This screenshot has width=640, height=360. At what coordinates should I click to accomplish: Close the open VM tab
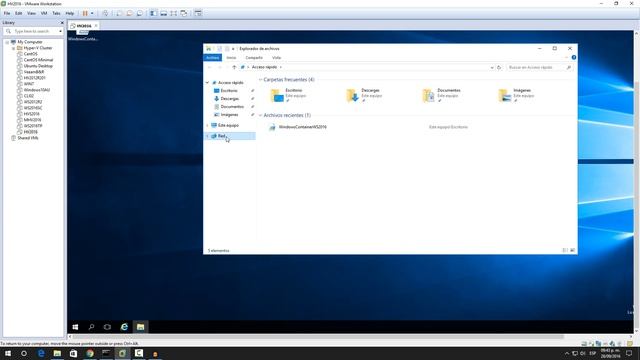click(x=96, y=26)
